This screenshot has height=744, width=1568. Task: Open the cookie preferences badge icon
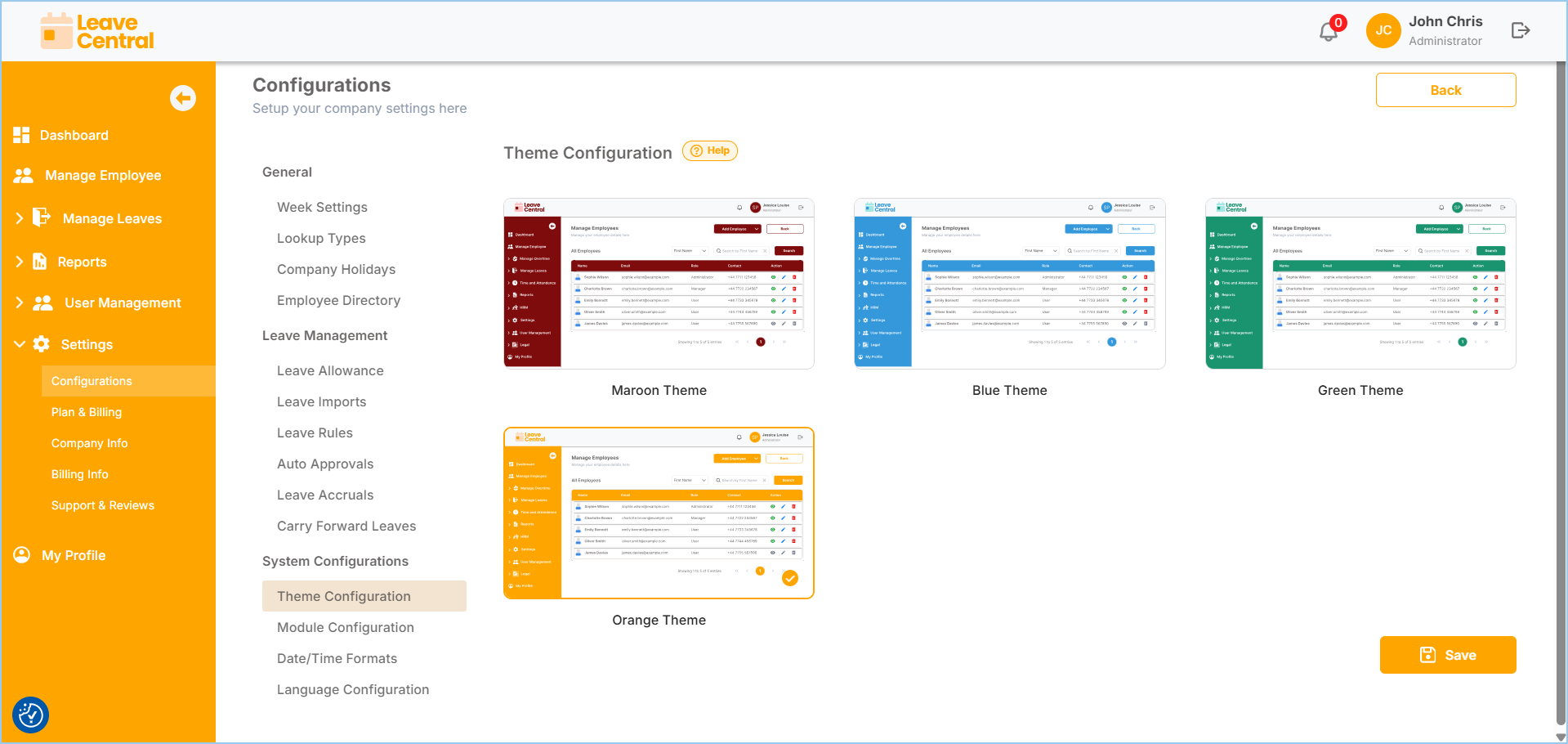click(31, 715)
